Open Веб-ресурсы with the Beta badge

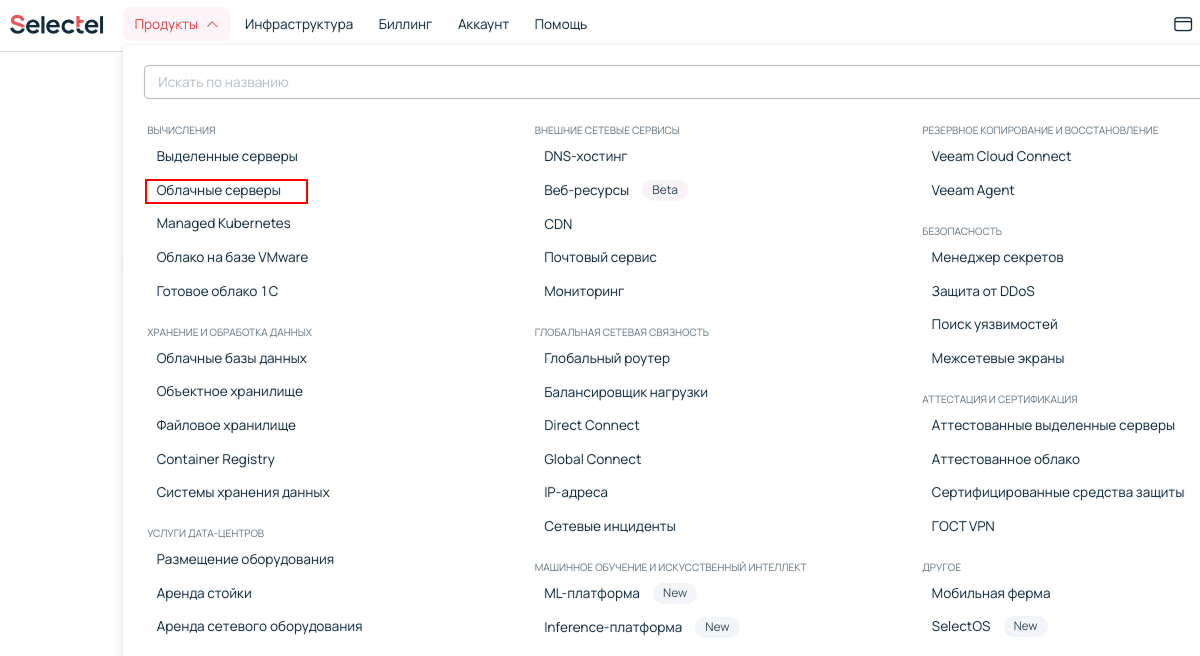pos(586,190)
